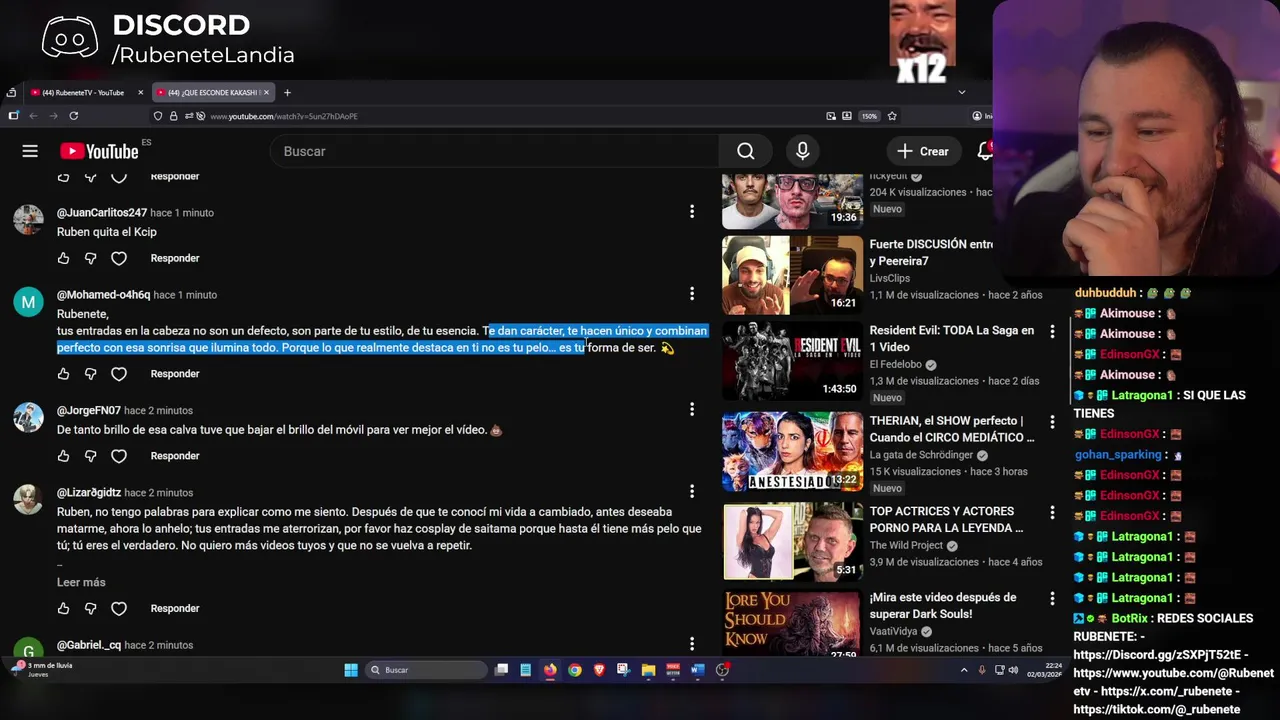Like @JorgeFN07's comment about the calva
Viewport: 1280px width, 720px height.
63,456
